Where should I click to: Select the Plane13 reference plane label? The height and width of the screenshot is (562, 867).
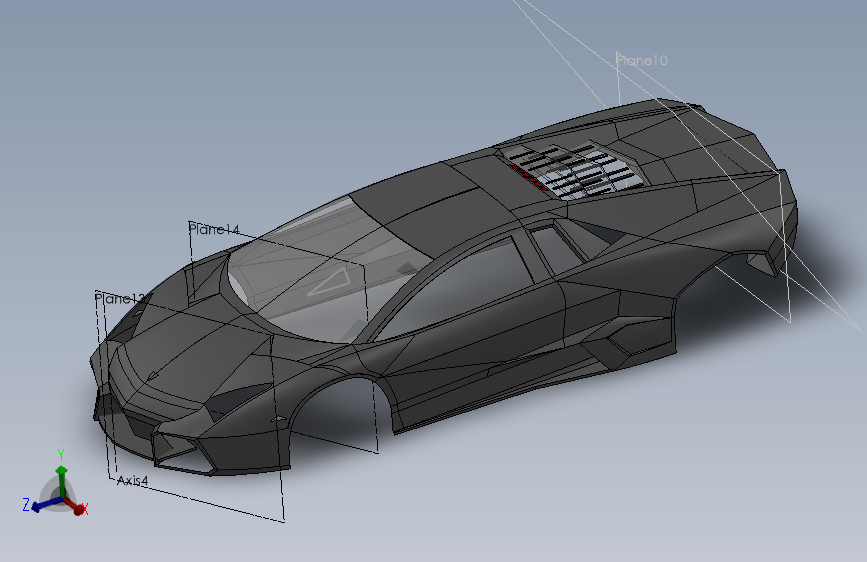[119, 298]
